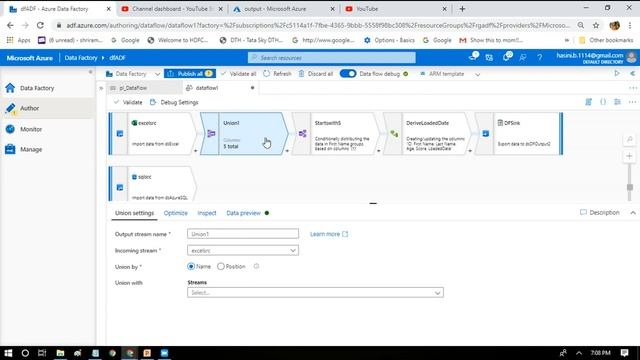The image size is (640, 360).
Task: Open the Union settings tab
Action: click(134, 213)
